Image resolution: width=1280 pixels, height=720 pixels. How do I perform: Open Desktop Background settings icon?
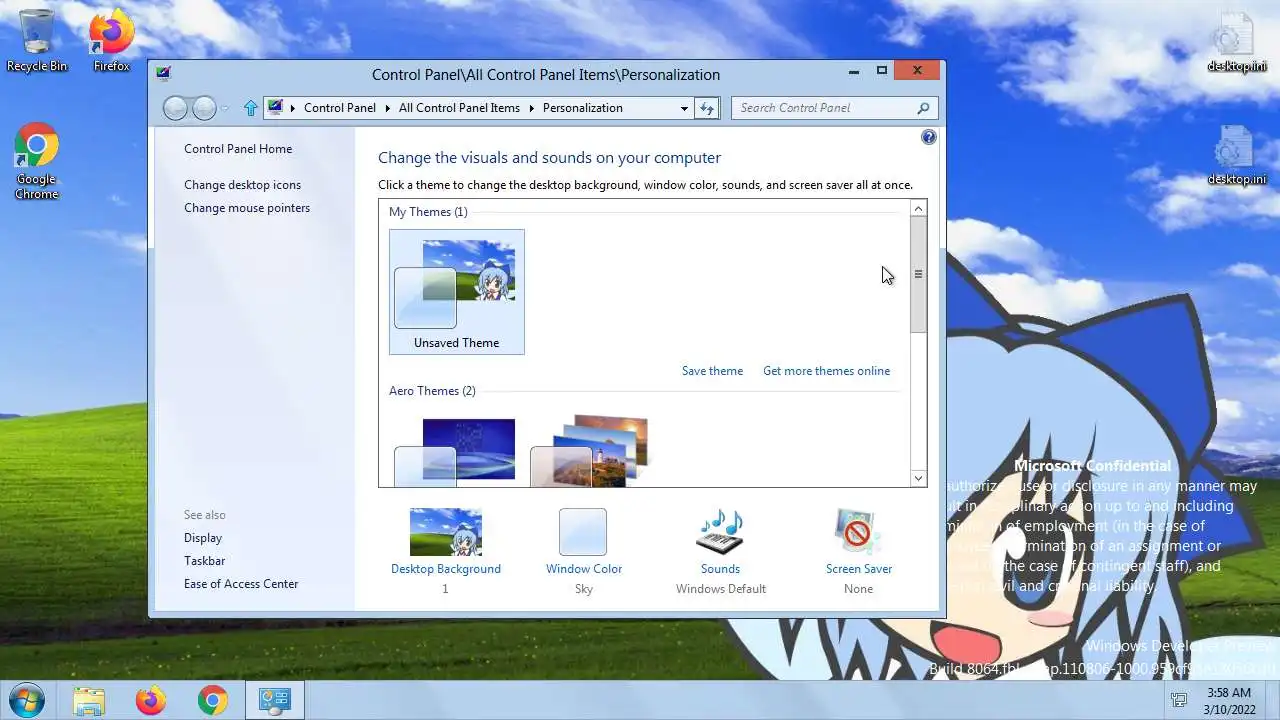(x=446, y=532)
